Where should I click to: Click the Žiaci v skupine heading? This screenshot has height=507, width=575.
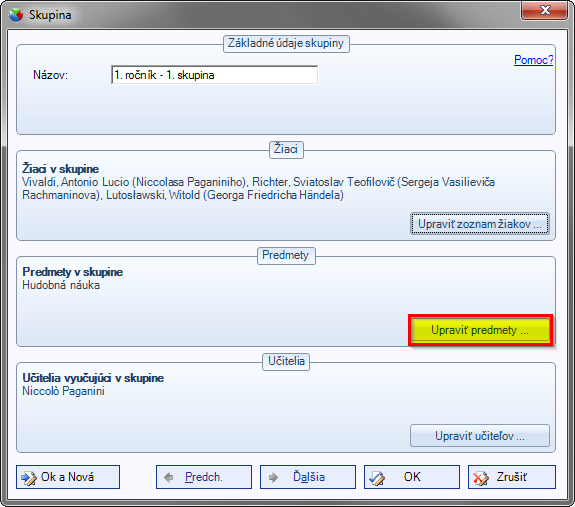[61, 169]
